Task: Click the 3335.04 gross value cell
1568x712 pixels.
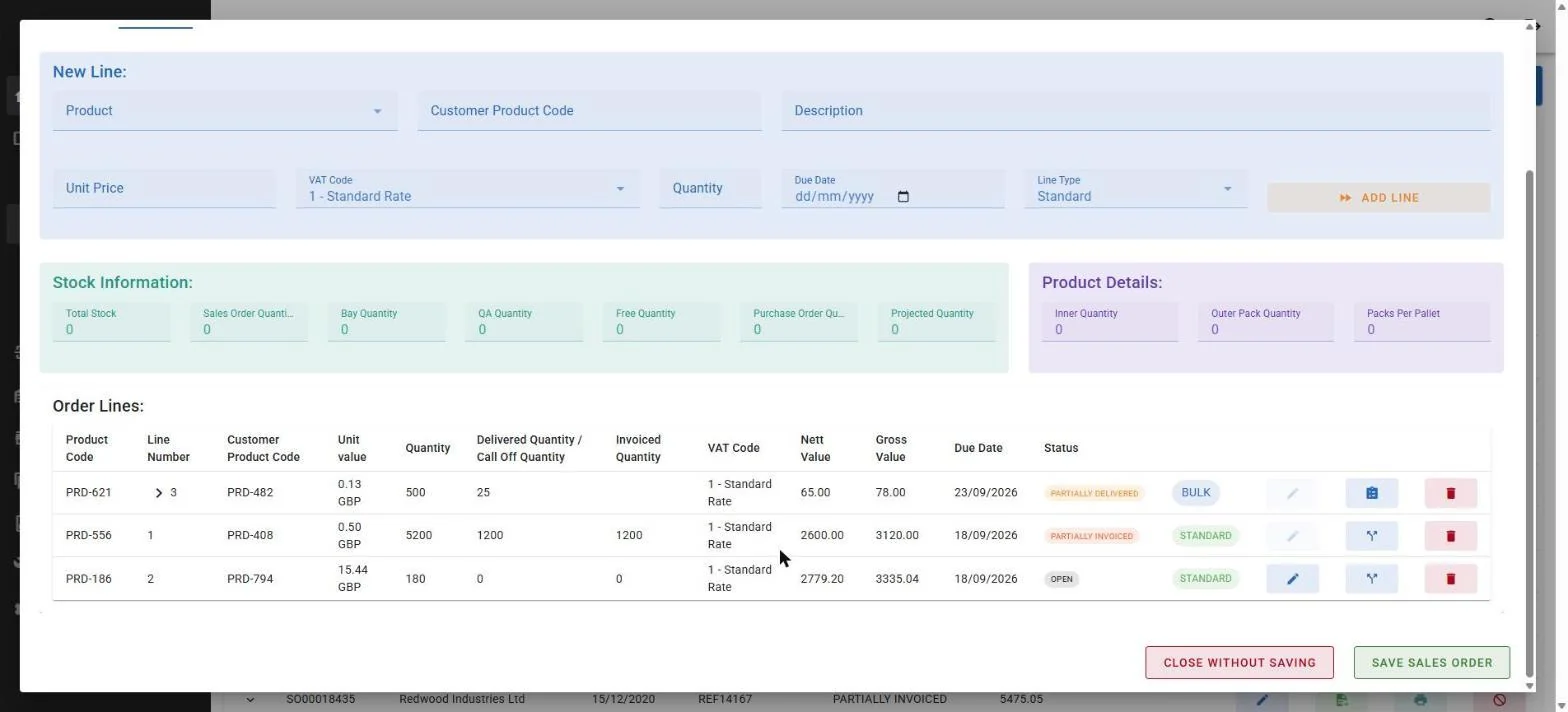Action: (897, 579)
